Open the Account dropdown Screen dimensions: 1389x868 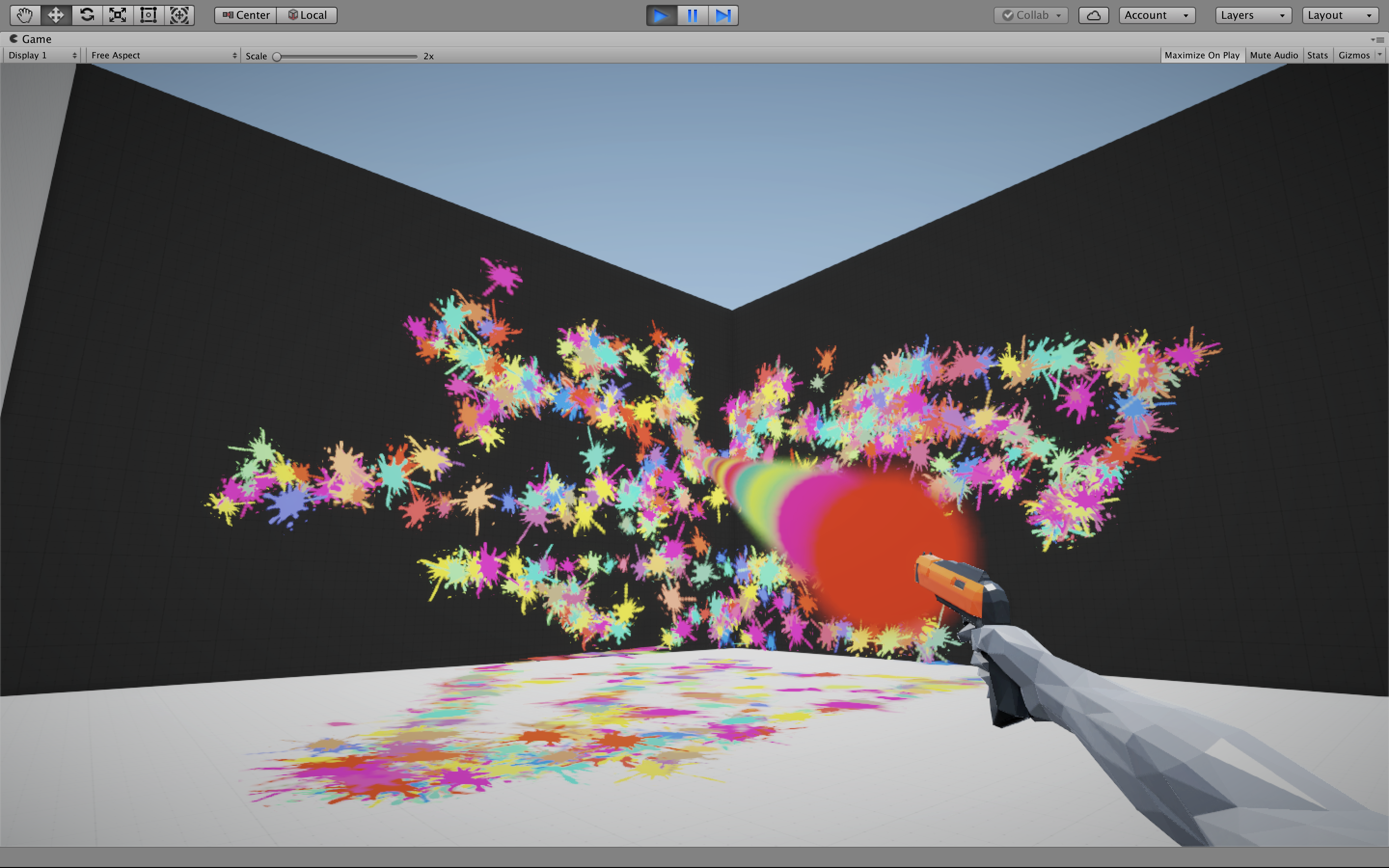pos(1157,15)
